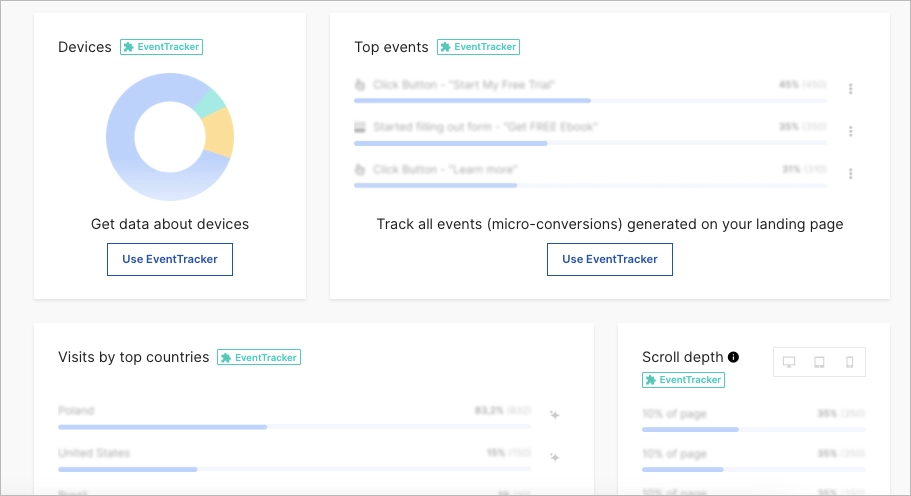This screenshot has width=911, height=496.
Task: Click United States progress bar
Action: point(295,469)
